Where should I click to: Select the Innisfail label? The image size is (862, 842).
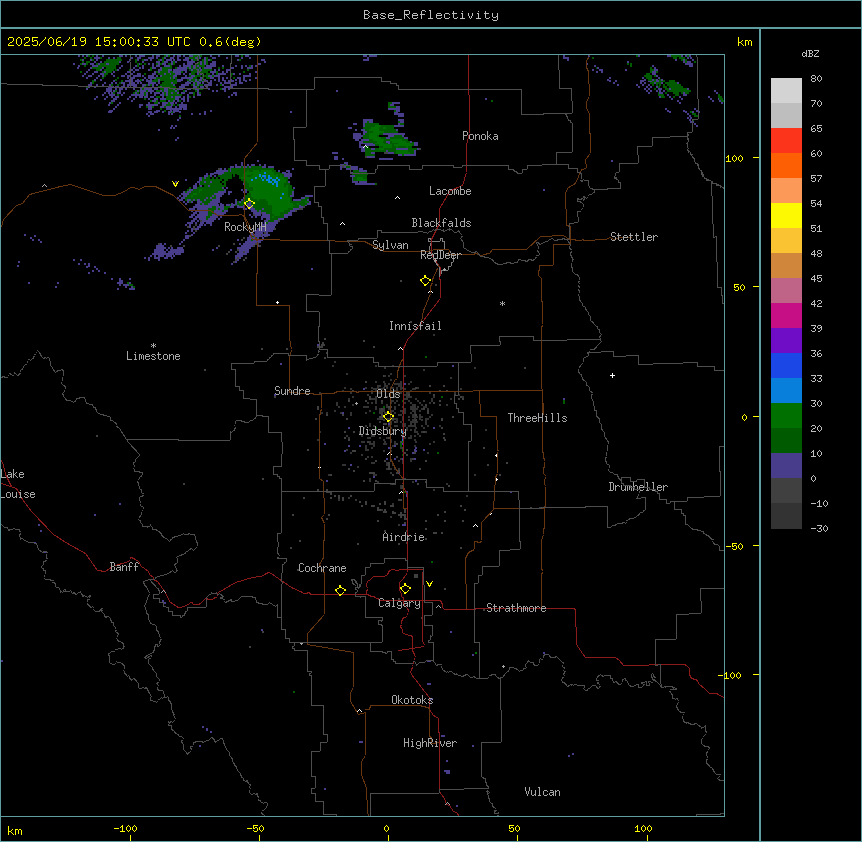[x=415, y=326]
